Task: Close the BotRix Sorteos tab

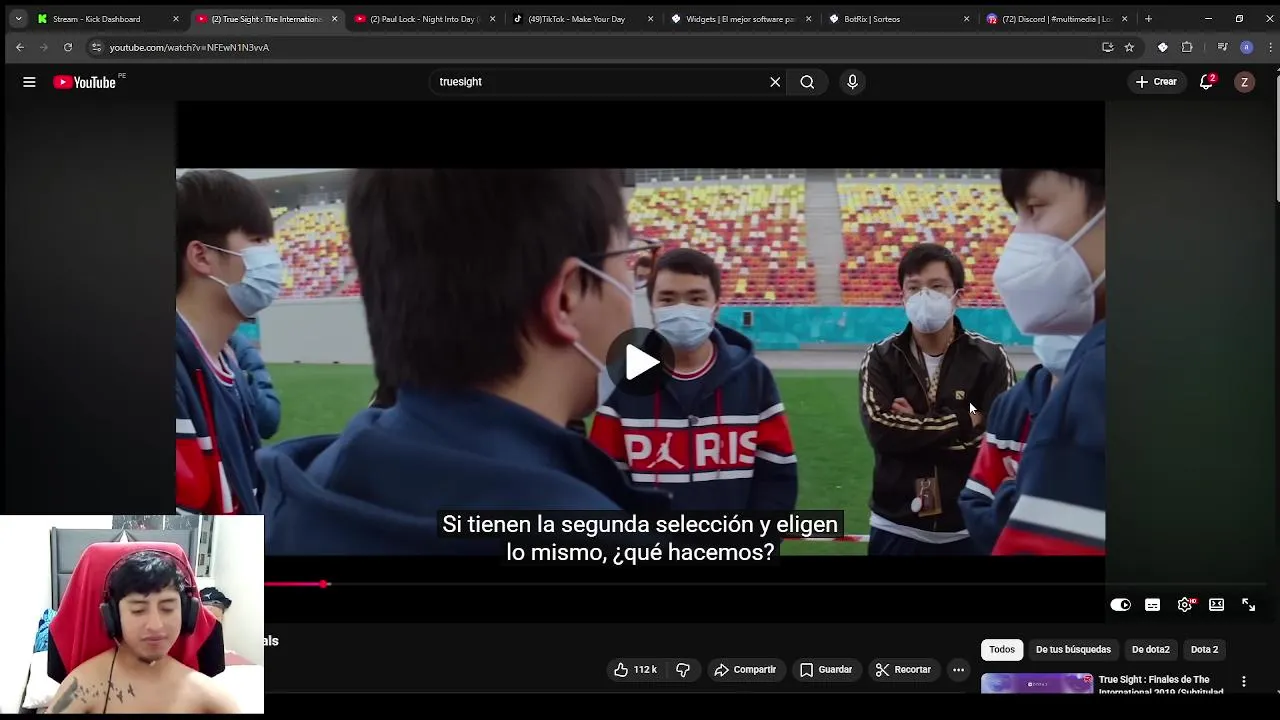Action: 966,19
